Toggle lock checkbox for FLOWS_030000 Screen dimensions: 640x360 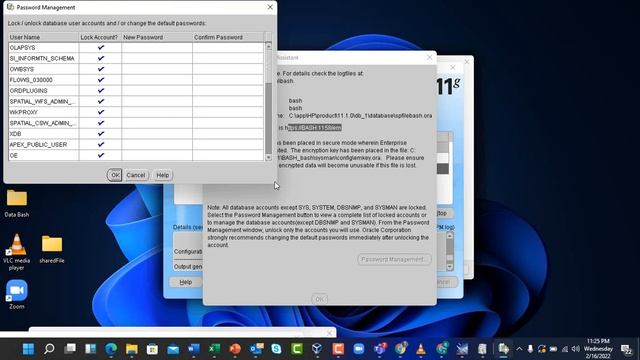click(x=100, y=80)
